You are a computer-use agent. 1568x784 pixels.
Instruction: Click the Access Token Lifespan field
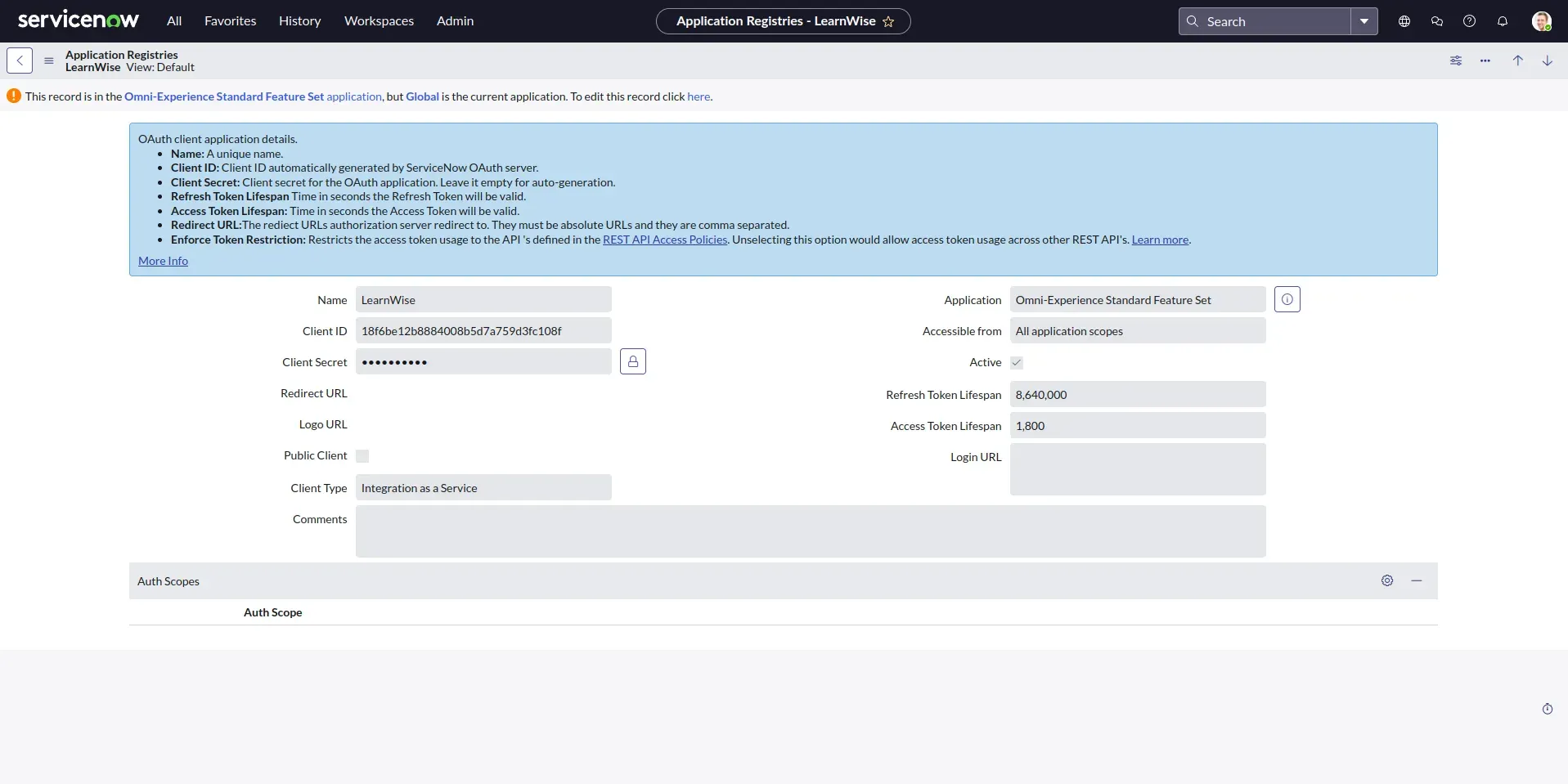(x=1138, y=425)
